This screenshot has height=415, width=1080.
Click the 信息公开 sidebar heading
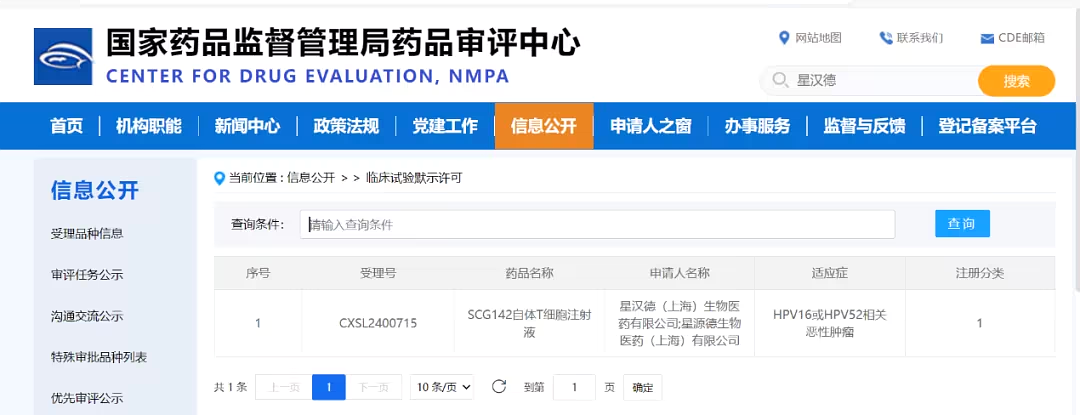pyautogui.click(x=94, y=191)
